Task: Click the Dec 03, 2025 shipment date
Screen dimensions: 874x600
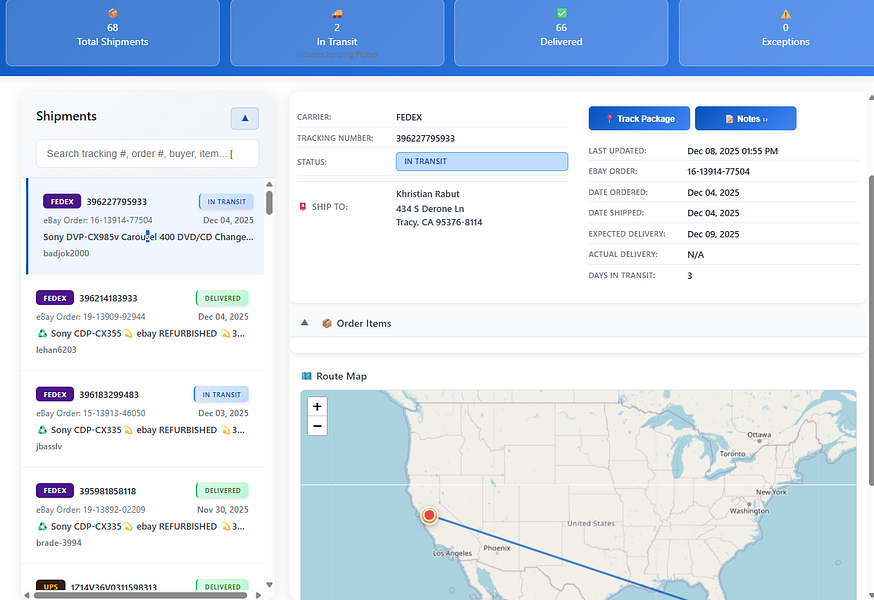Action: tap(224, 413)
